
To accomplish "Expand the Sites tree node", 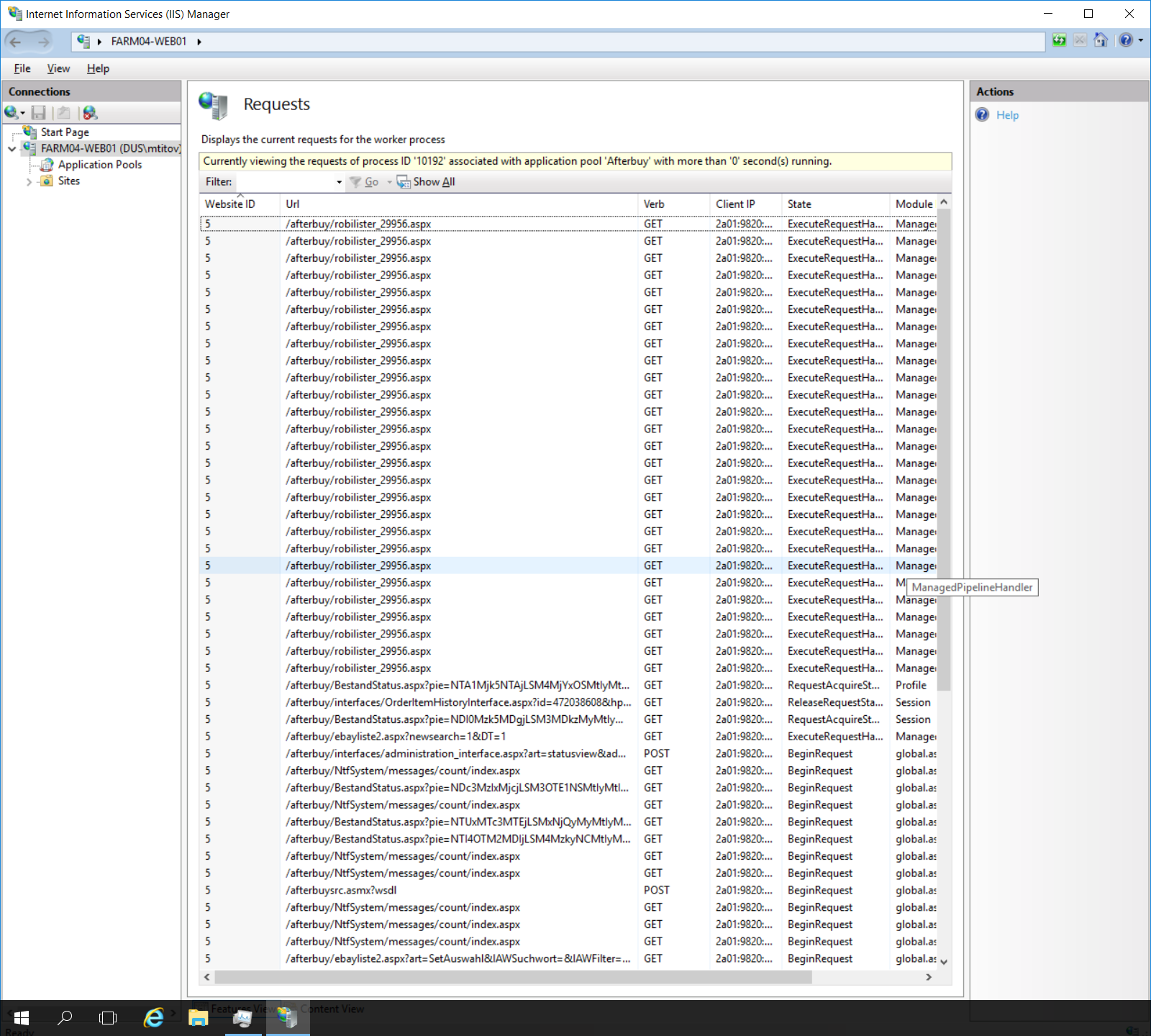I will click(29, 182).
